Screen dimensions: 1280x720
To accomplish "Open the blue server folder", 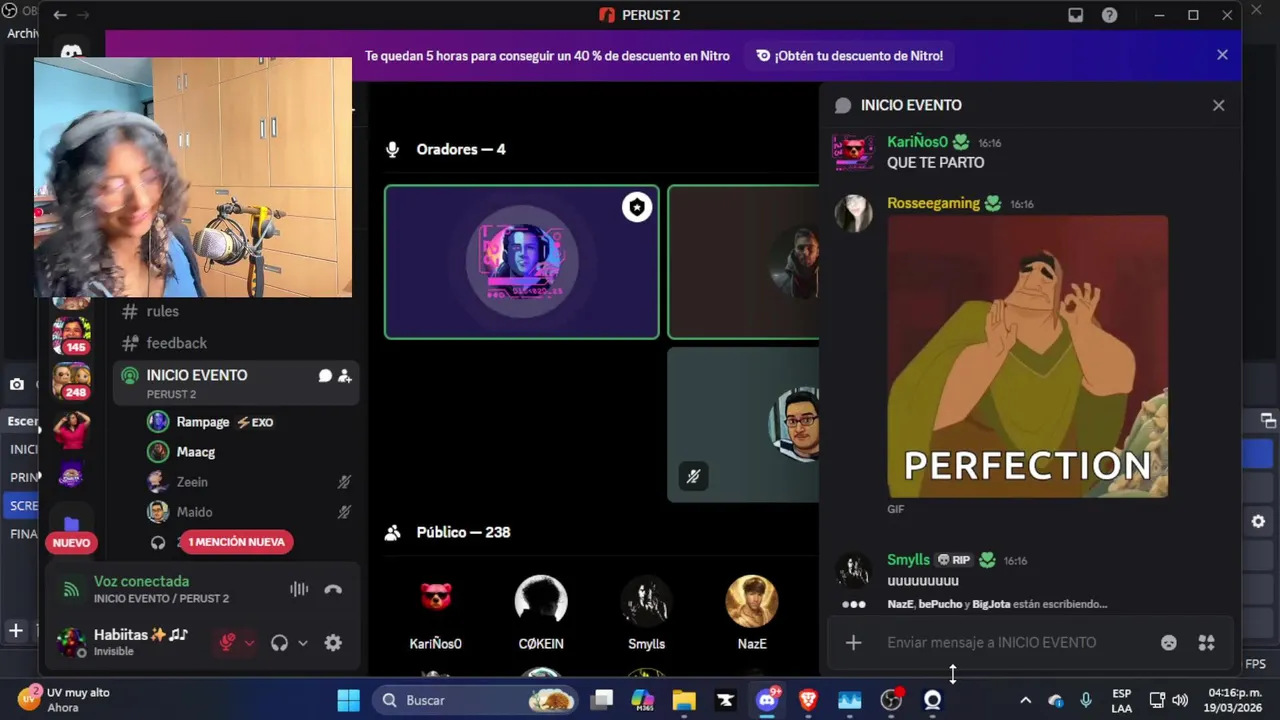I will coord(71,522).
